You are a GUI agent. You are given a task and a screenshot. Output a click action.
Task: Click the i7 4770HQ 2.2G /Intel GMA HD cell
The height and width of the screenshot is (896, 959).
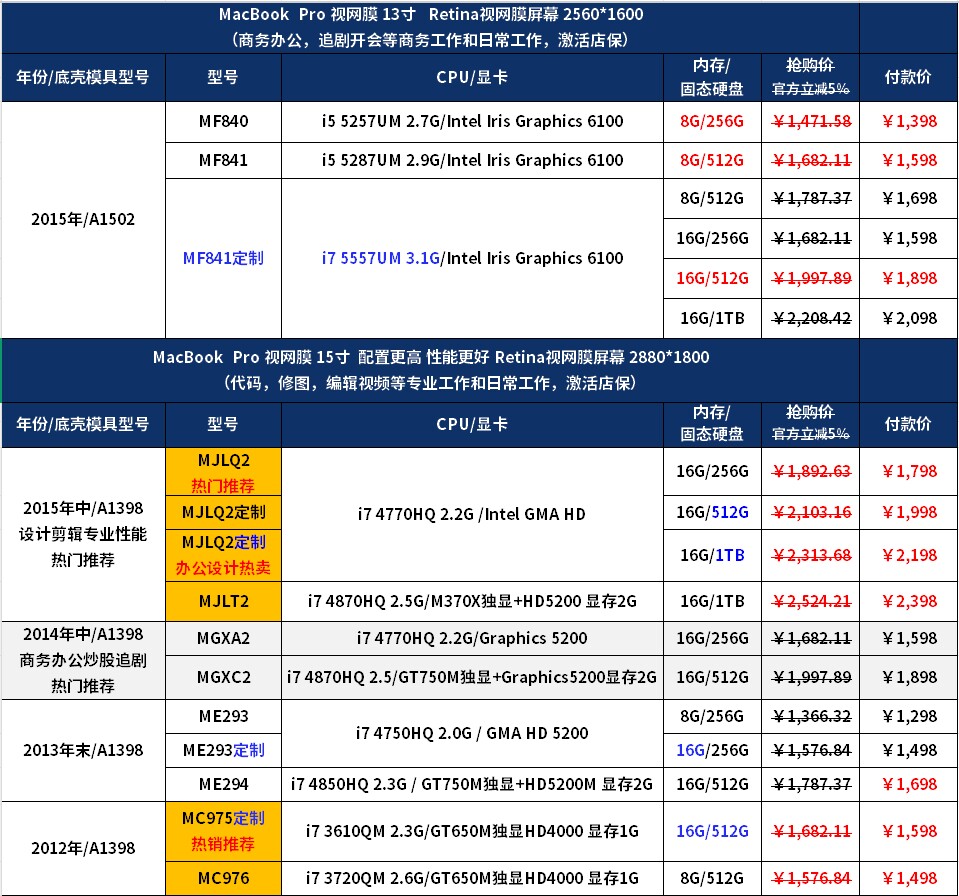point(472,514)
